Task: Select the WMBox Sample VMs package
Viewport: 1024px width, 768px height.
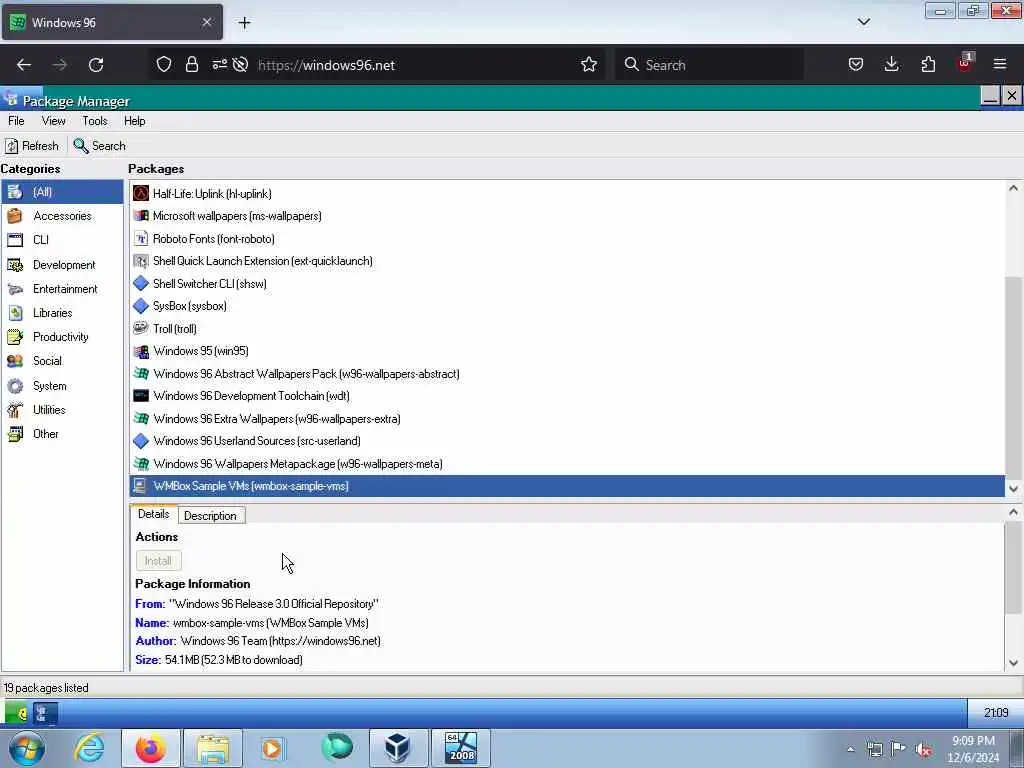Action: tap(567, 487)
